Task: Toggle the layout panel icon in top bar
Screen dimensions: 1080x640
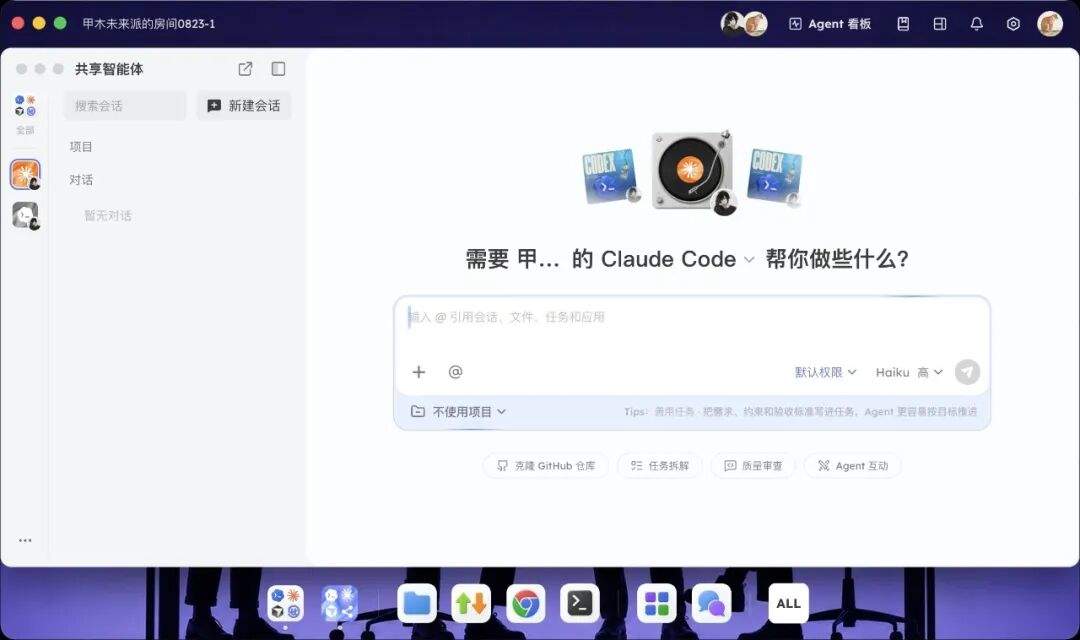Action: pyautogui.click(x=939, y=24)
